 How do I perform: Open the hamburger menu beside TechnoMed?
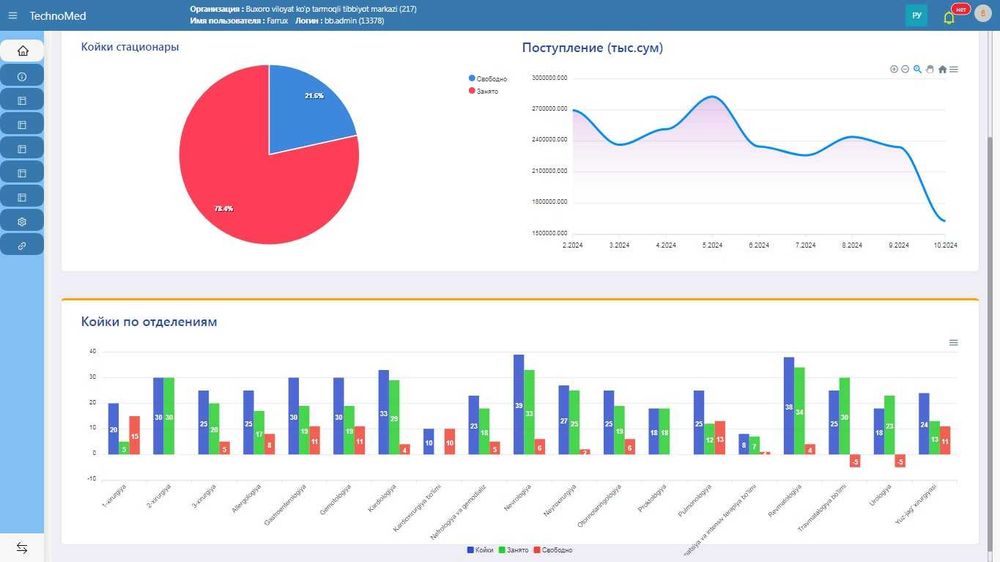point(13,15)
